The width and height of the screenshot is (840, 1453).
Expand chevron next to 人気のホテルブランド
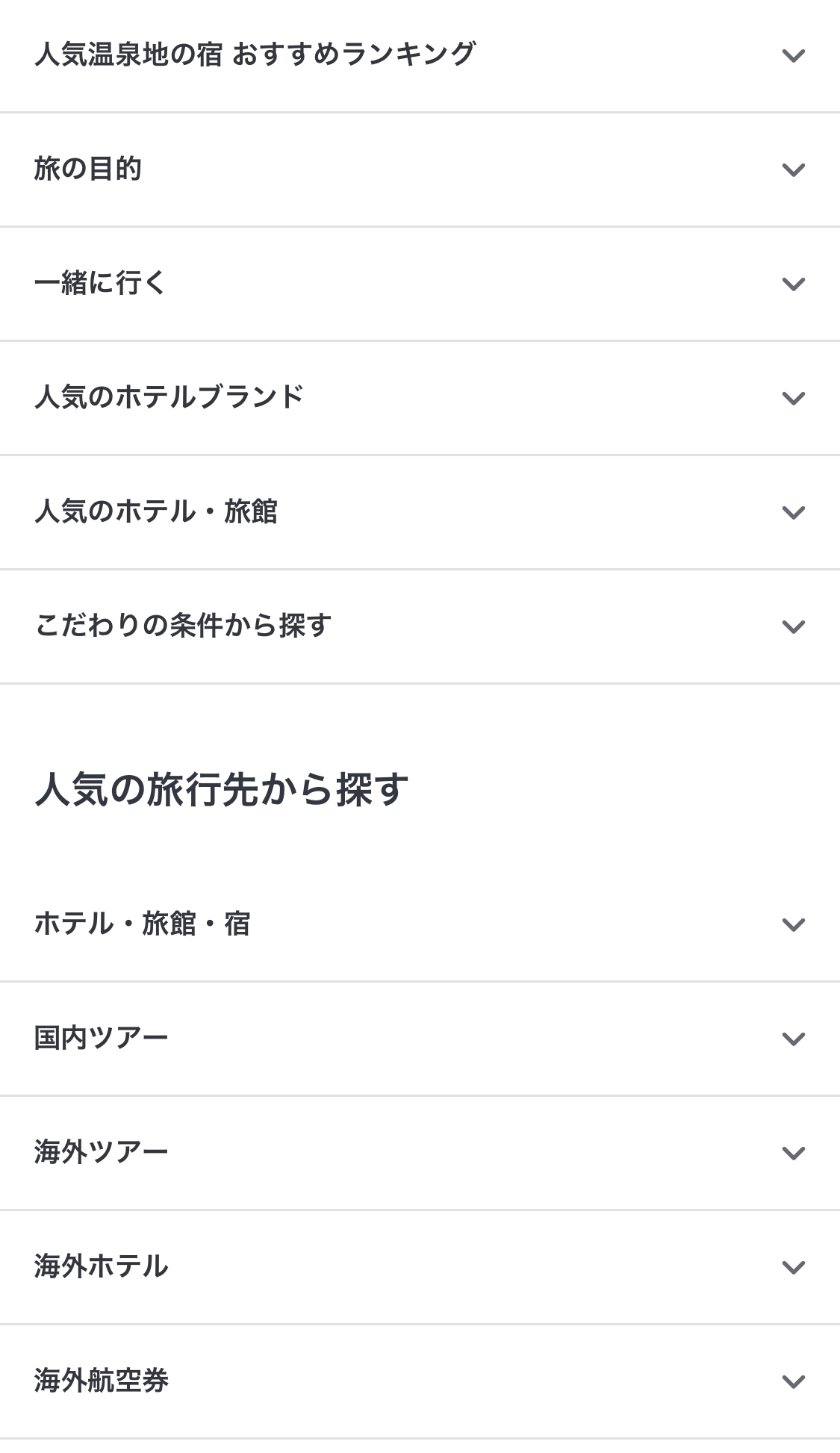tap(793, 398)
